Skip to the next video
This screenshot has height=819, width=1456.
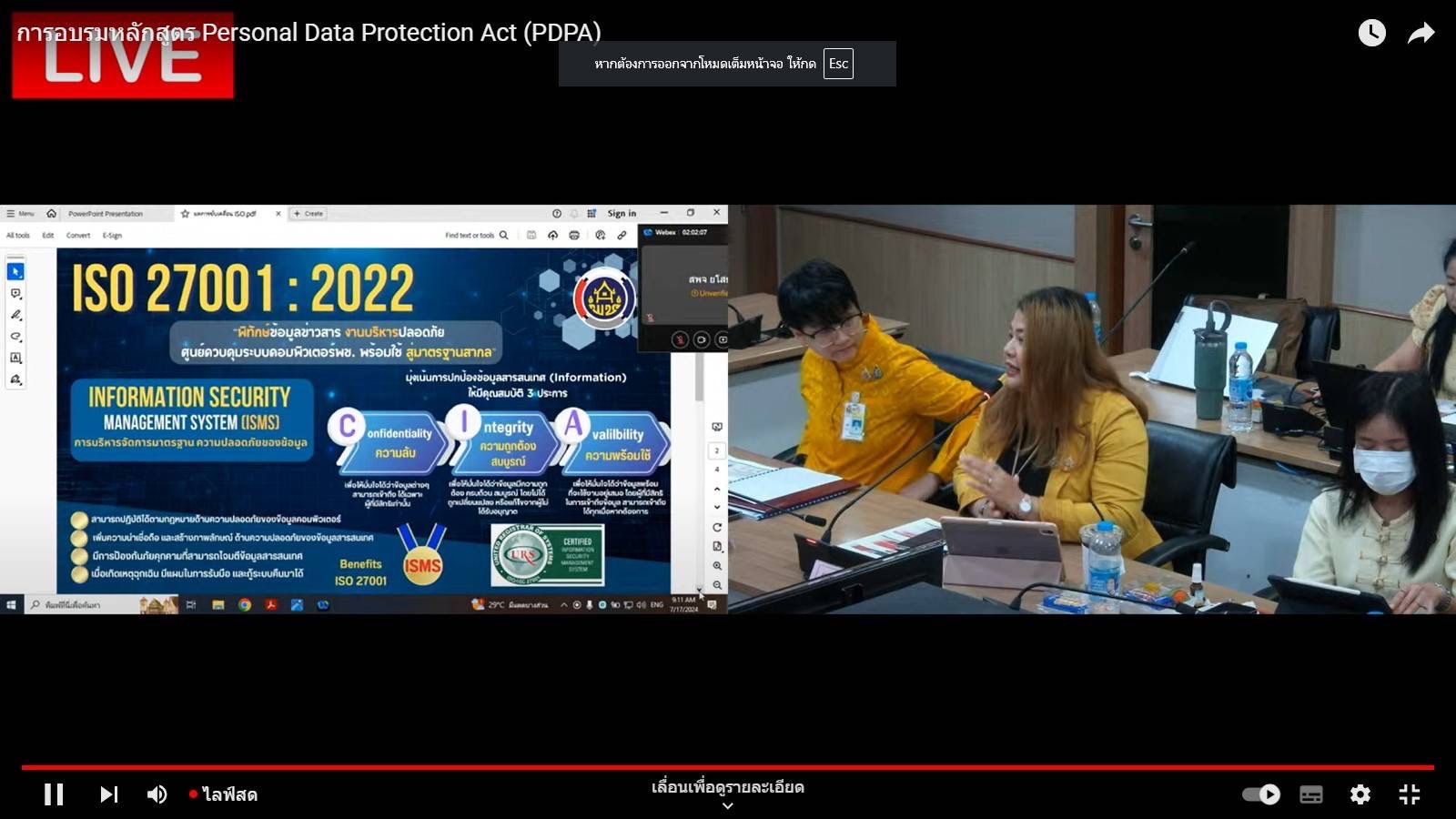point(108,794)
